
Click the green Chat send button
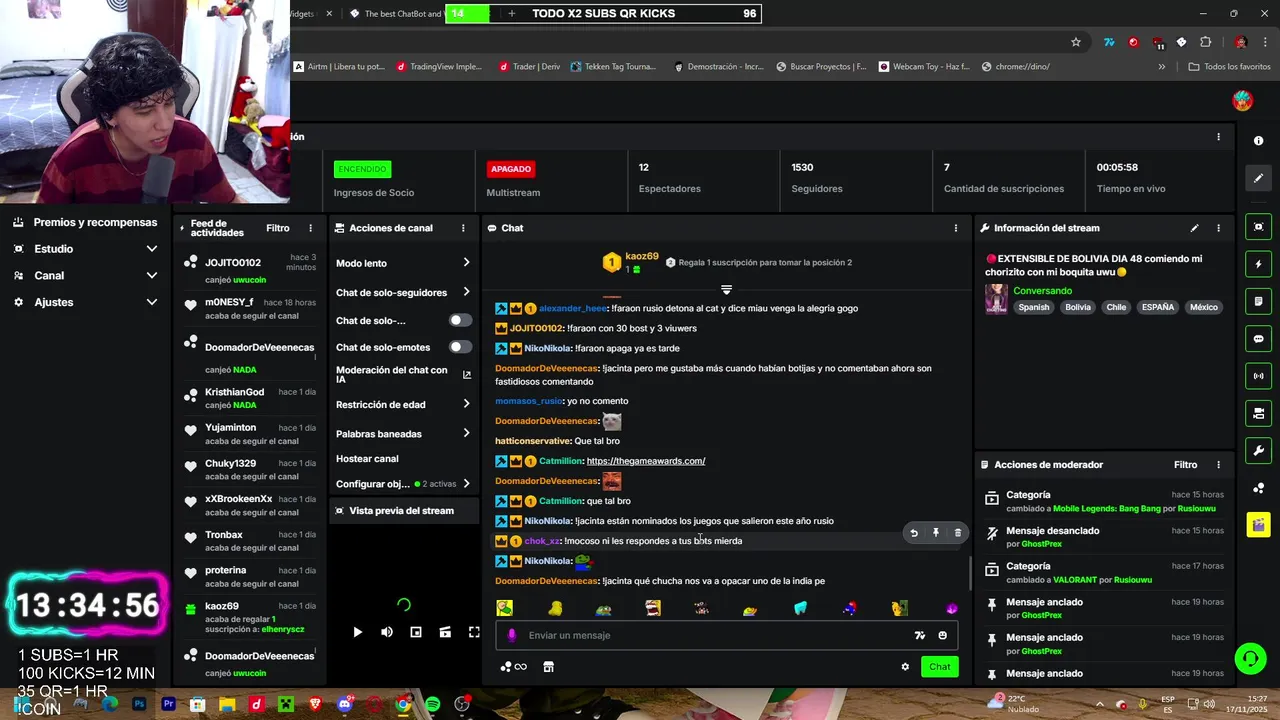pyautogui.click(x=940, y=667)
